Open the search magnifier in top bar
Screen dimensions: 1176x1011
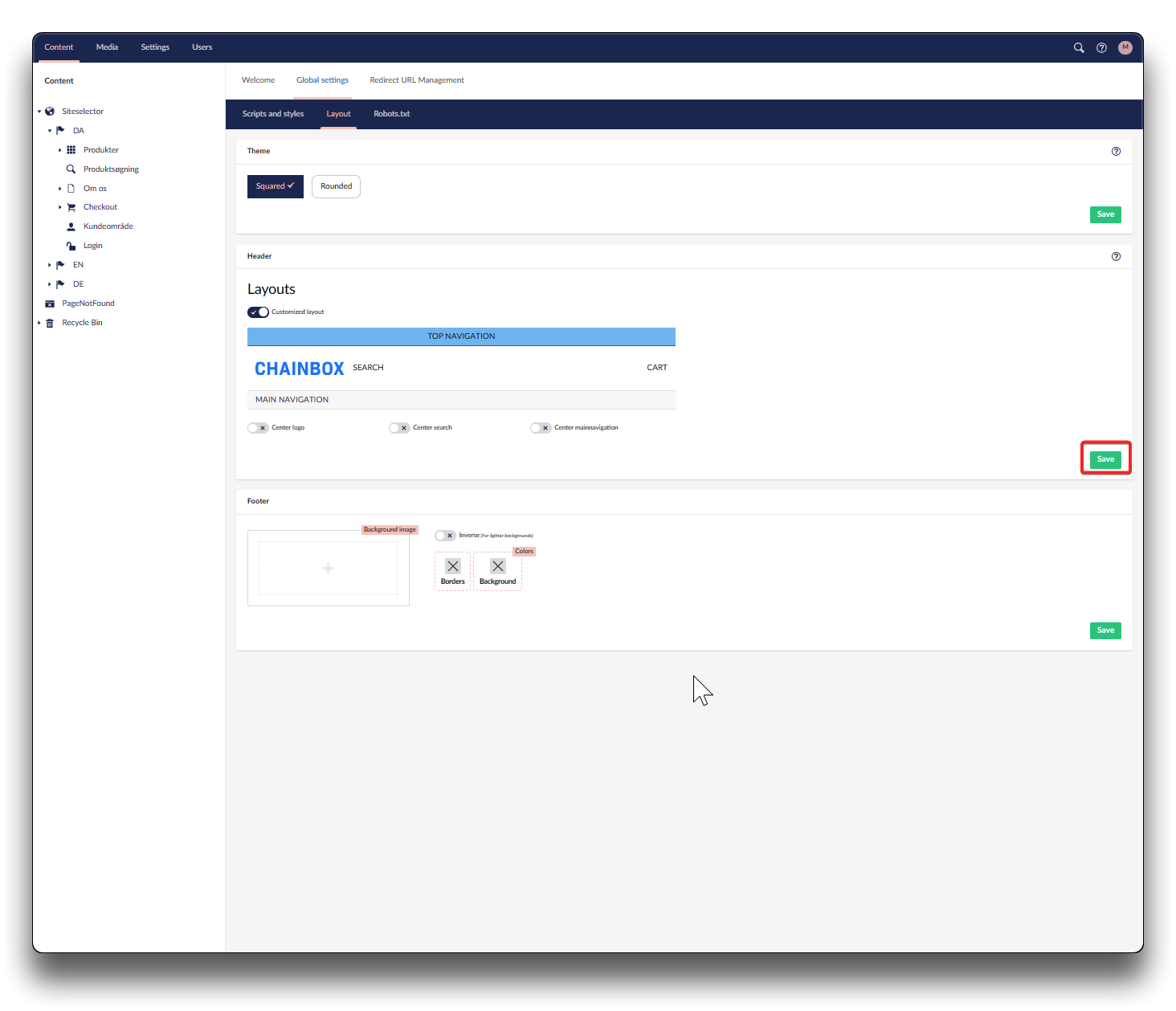(1079, 47)
